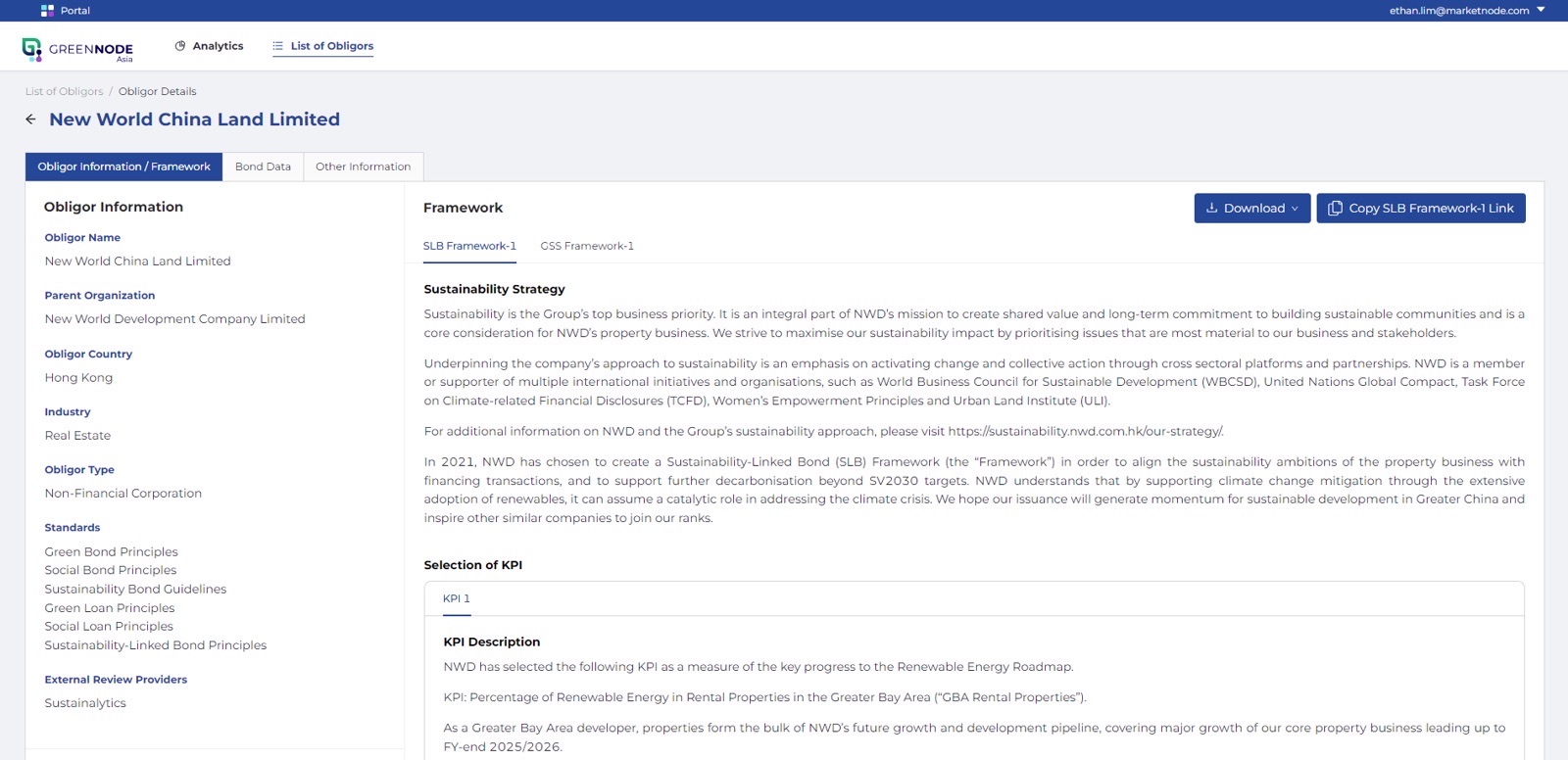This screenshot has height=760, width=1568.
Task: Select the KPI 1 tab
Action: [x=457, y=598]
